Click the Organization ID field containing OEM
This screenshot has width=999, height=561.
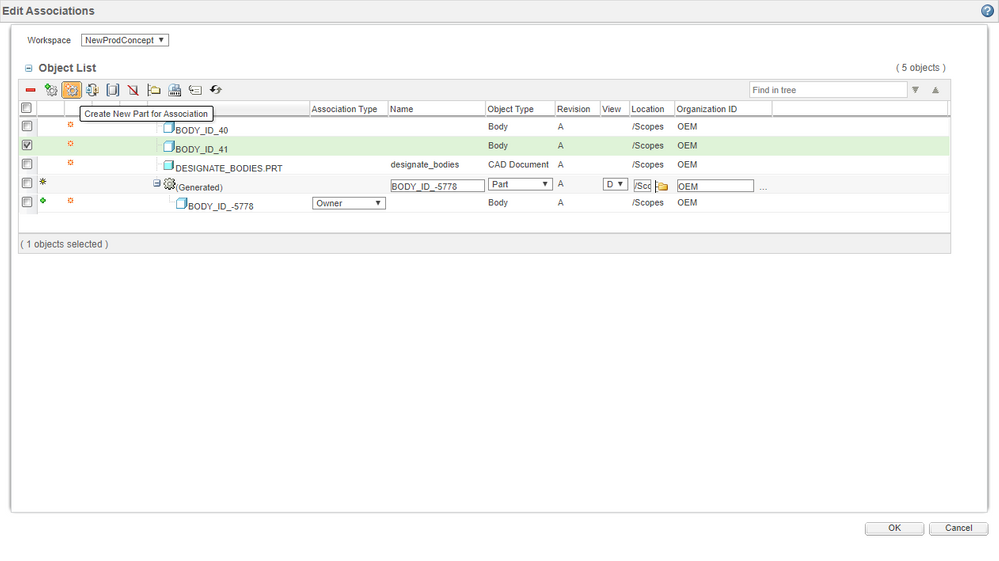click(x=715, y=186)
